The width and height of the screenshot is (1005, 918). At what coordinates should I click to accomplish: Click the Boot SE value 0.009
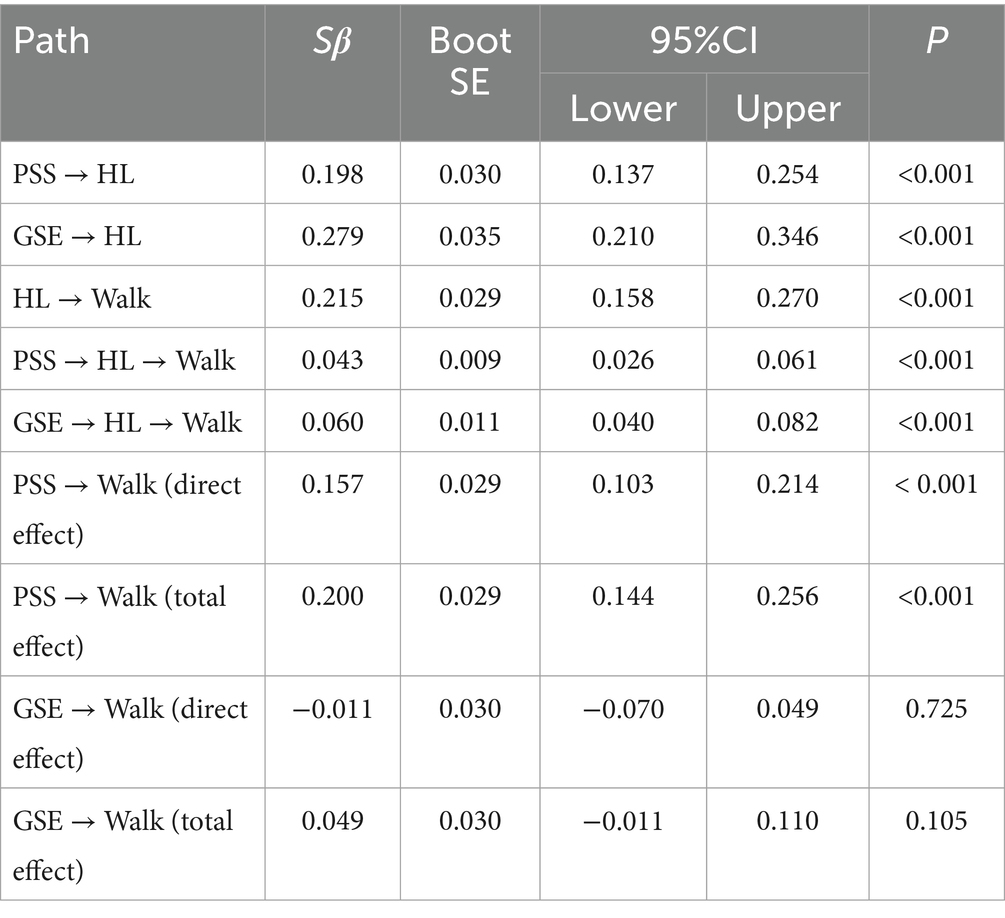click(x=470, y=360)
